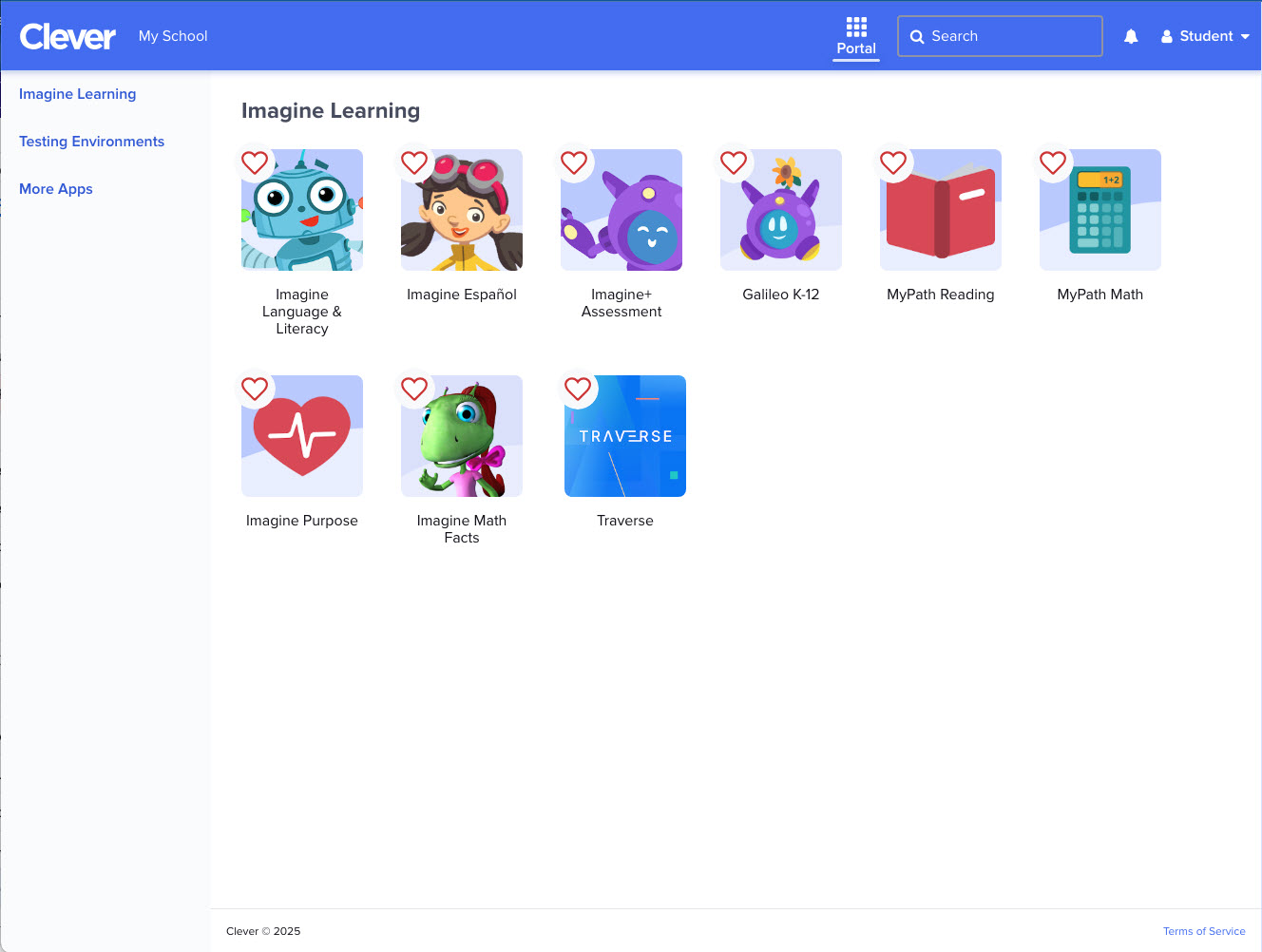1262x952 pixels.
Task: Toggle the heart on MyPath Math
Action: click(x=1053, y=162)
